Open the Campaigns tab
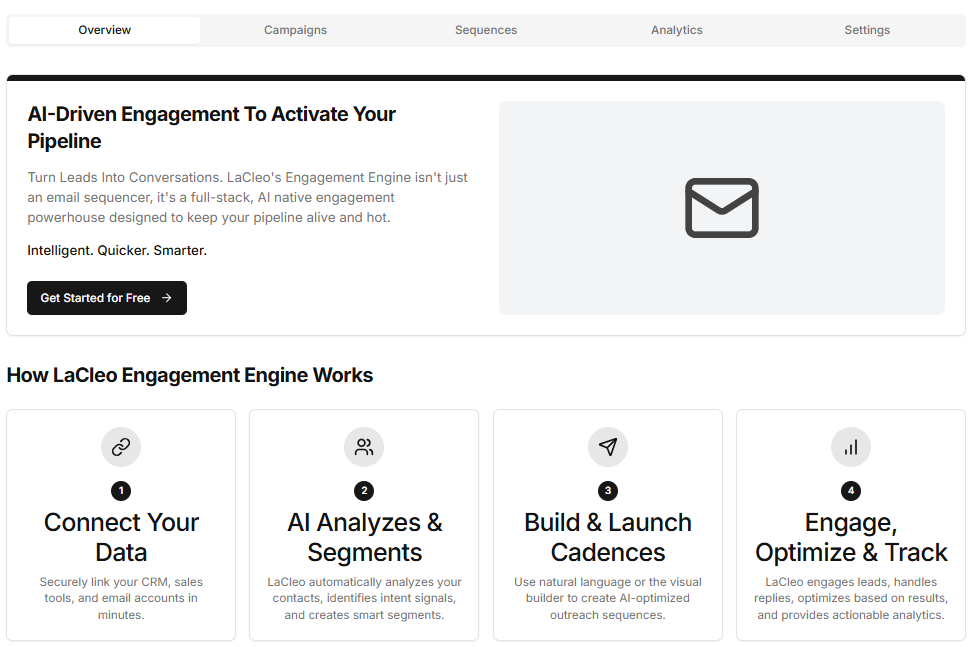 click(295, 30)
